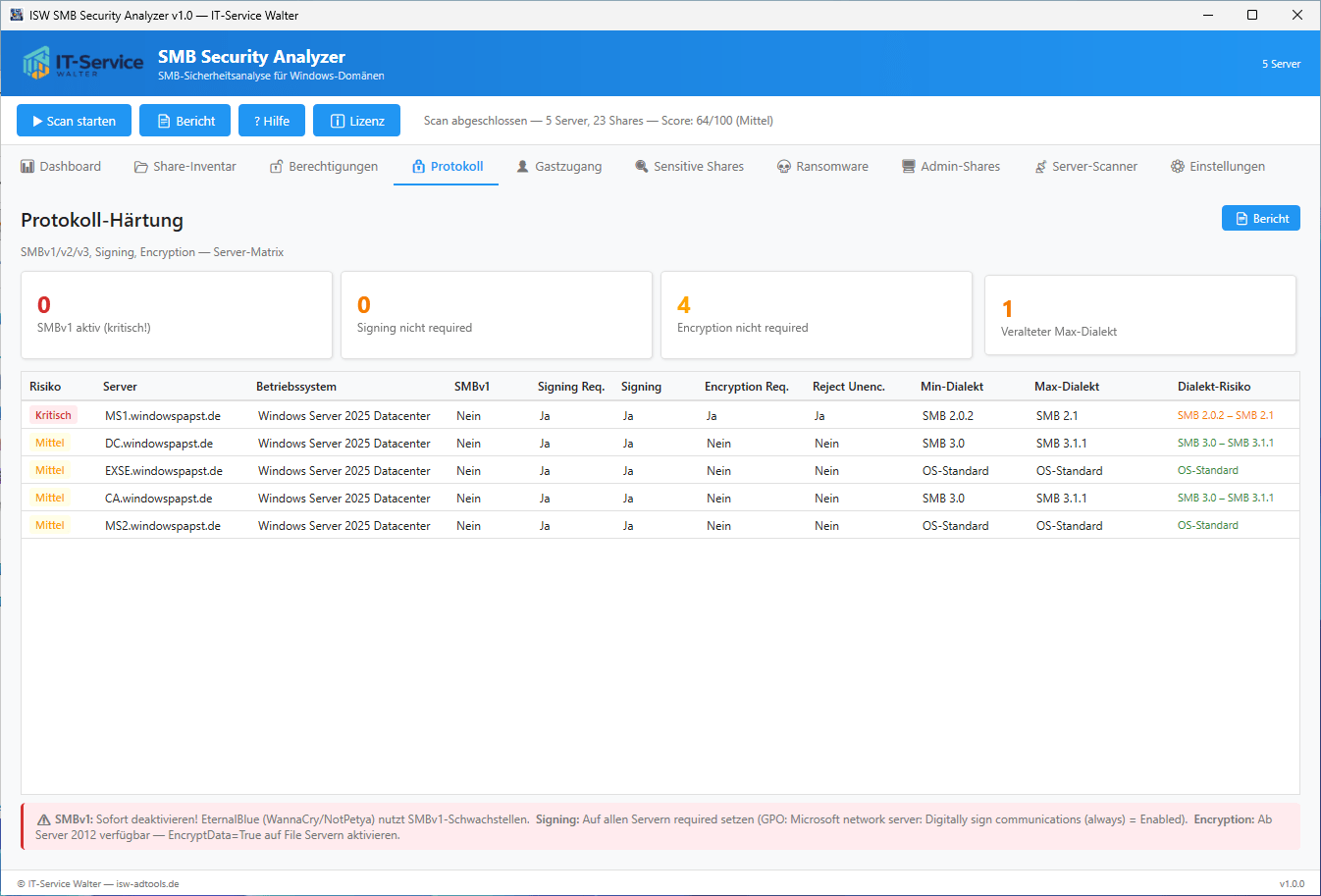This screenshot has height=896, width=1321.
Task: Open the Server-Scanner tab
Action: [1085, 167]
